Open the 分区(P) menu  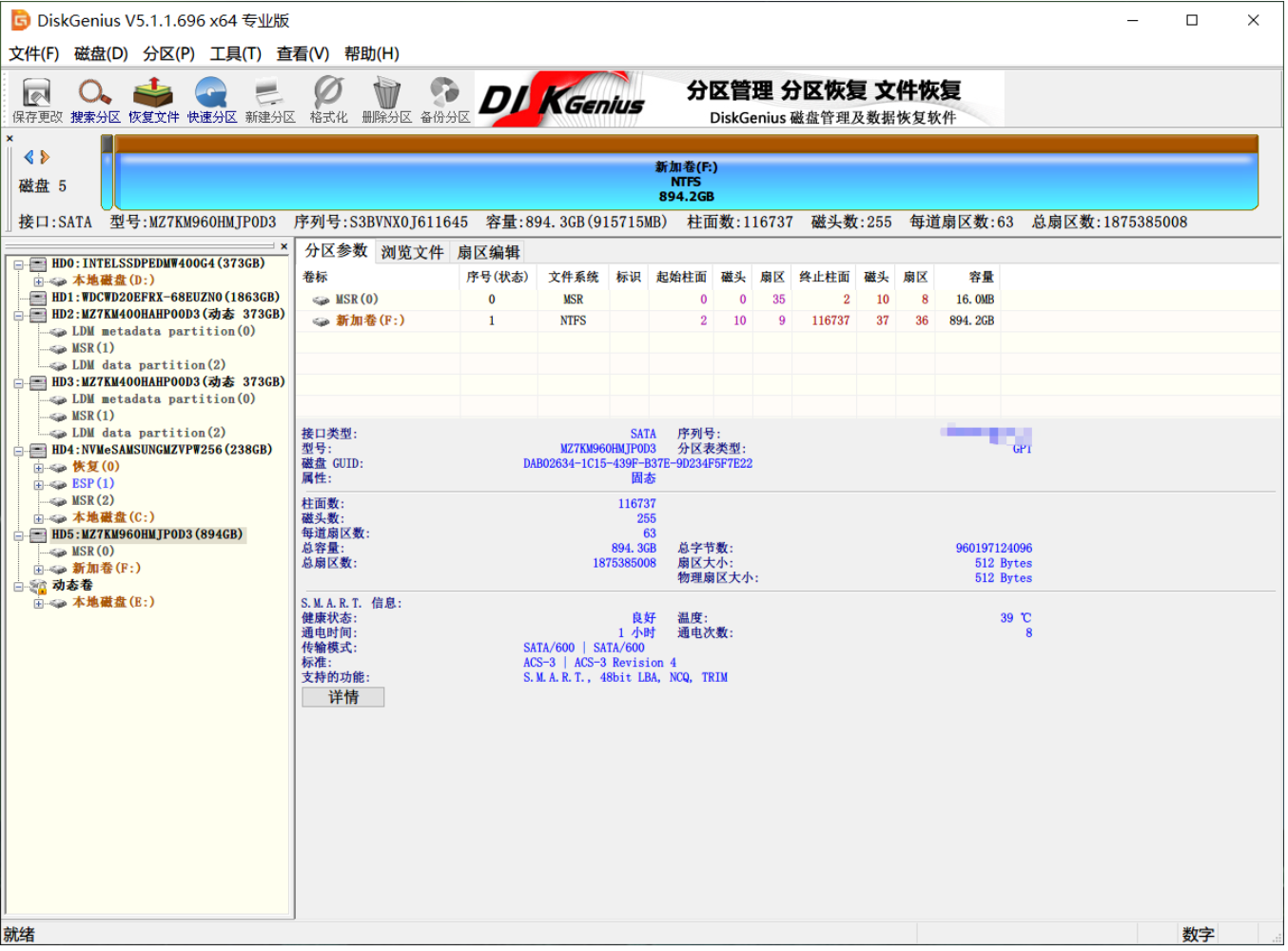click(169, 54)
